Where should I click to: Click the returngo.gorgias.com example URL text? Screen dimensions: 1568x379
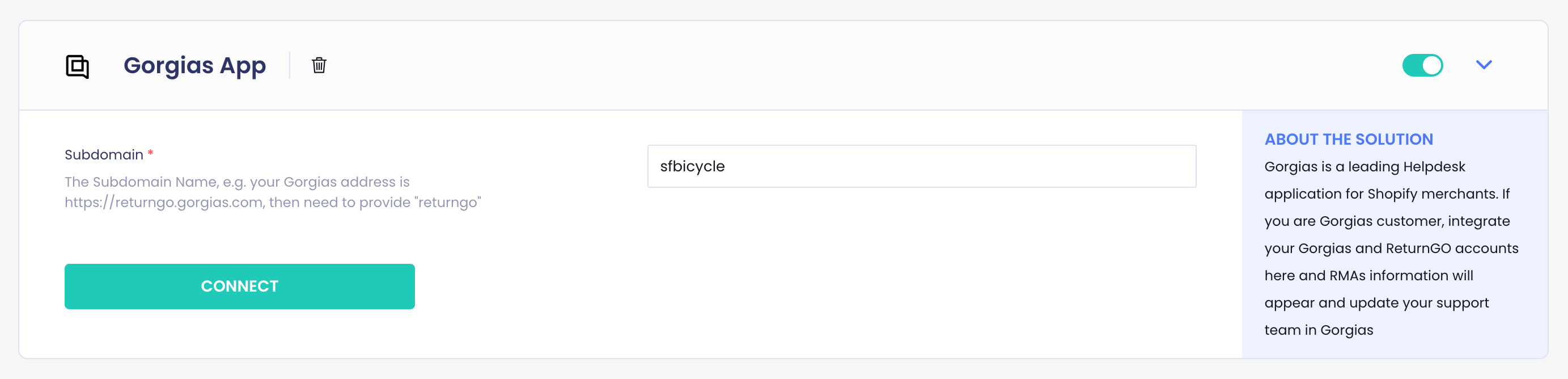point(164,203)
